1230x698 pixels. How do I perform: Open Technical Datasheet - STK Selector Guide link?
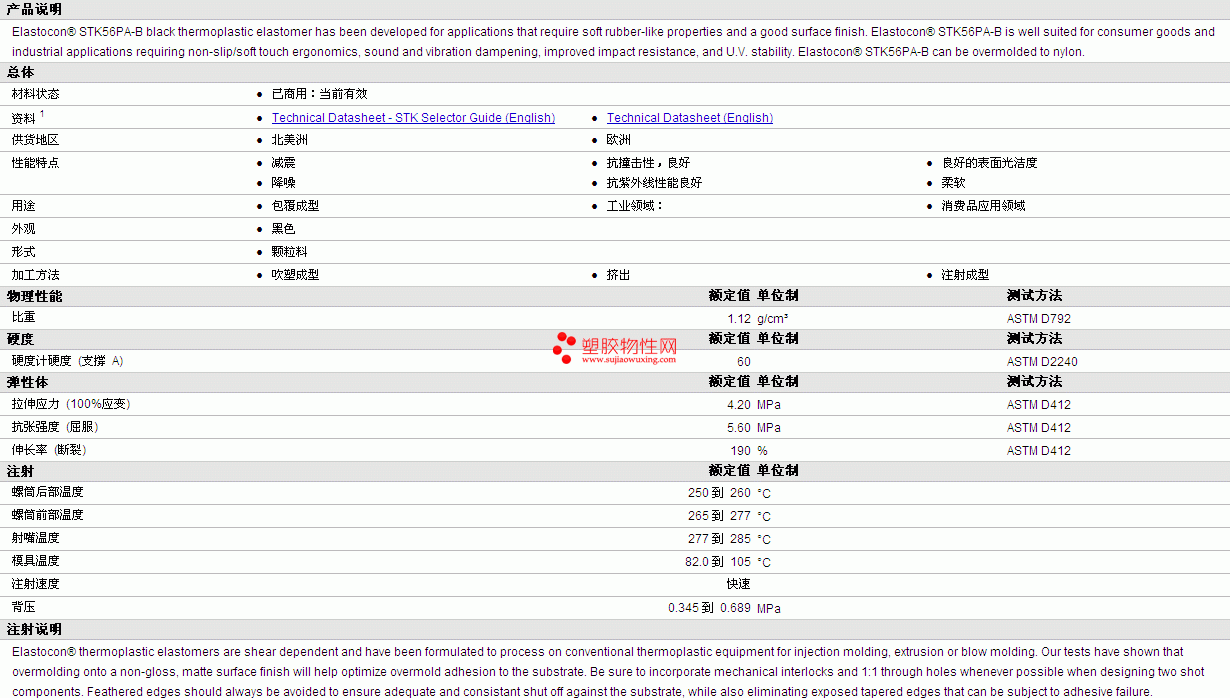(413, 118)
